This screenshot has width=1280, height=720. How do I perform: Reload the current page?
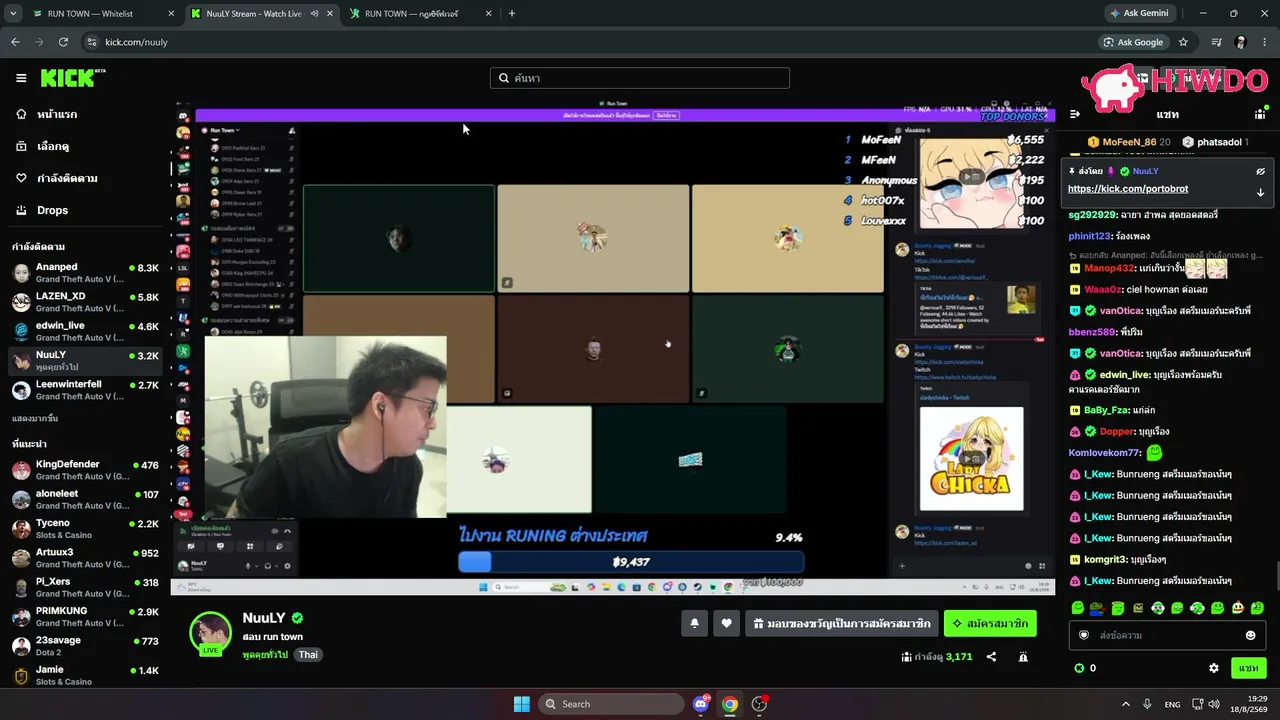pyautogui.click(x=63, y=42)
